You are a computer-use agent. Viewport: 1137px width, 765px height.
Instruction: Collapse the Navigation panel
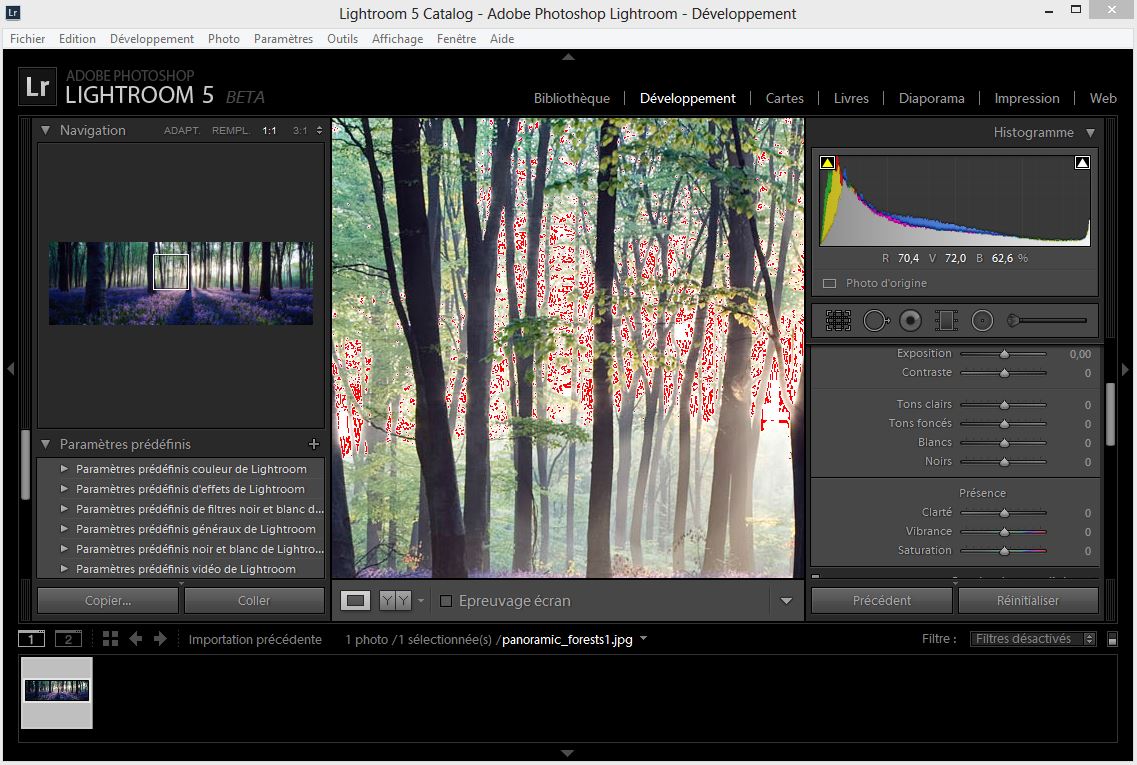(x=45, y=130)
